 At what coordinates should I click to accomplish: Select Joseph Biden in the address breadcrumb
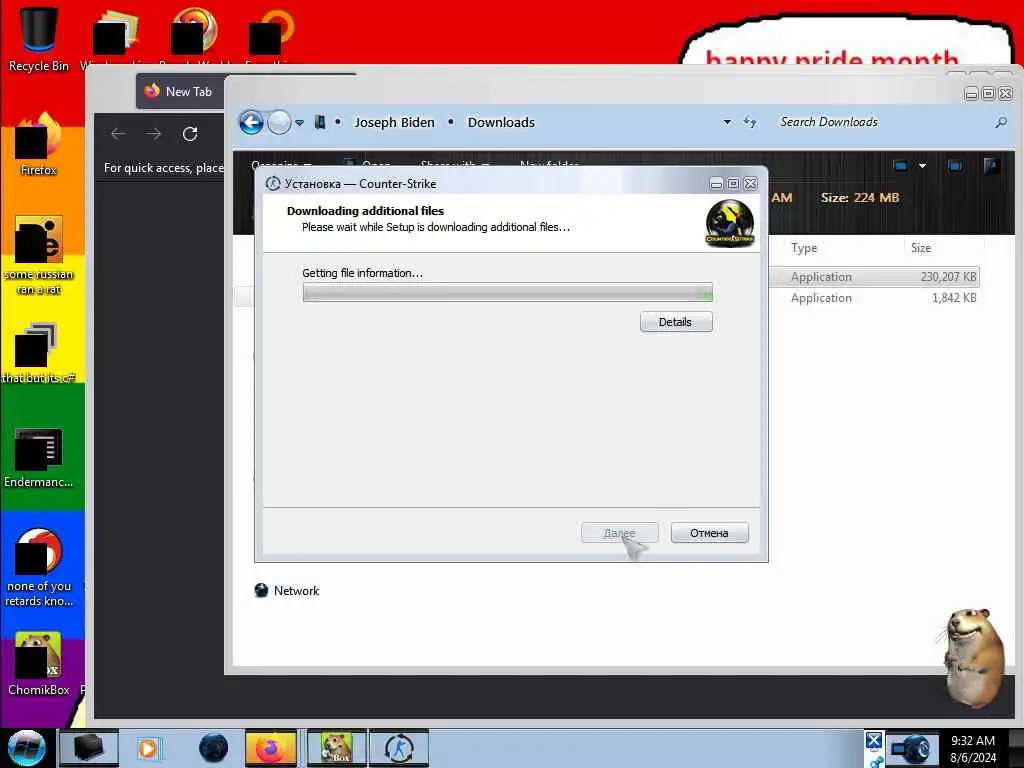point(394,122)
